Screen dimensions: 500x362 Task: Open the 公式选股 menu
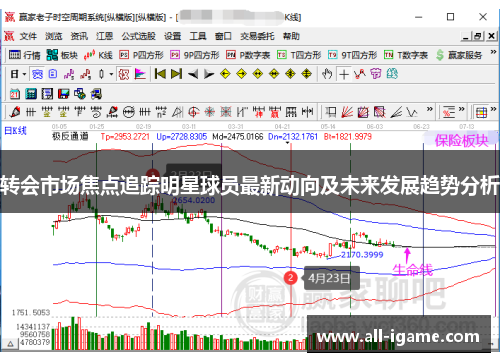[x=139, y=36]
